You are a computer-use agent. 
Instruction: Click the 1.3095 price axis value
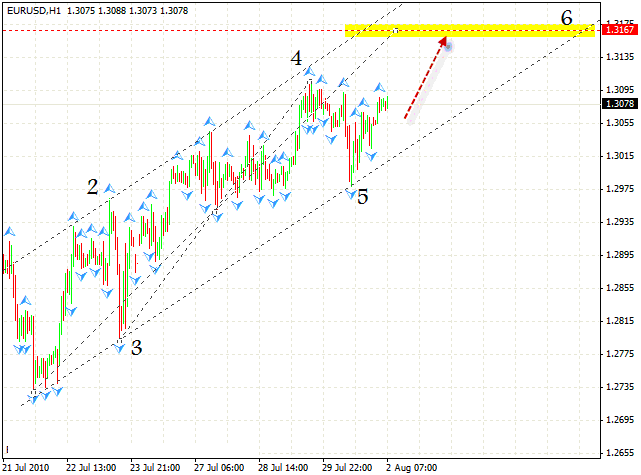620,90
